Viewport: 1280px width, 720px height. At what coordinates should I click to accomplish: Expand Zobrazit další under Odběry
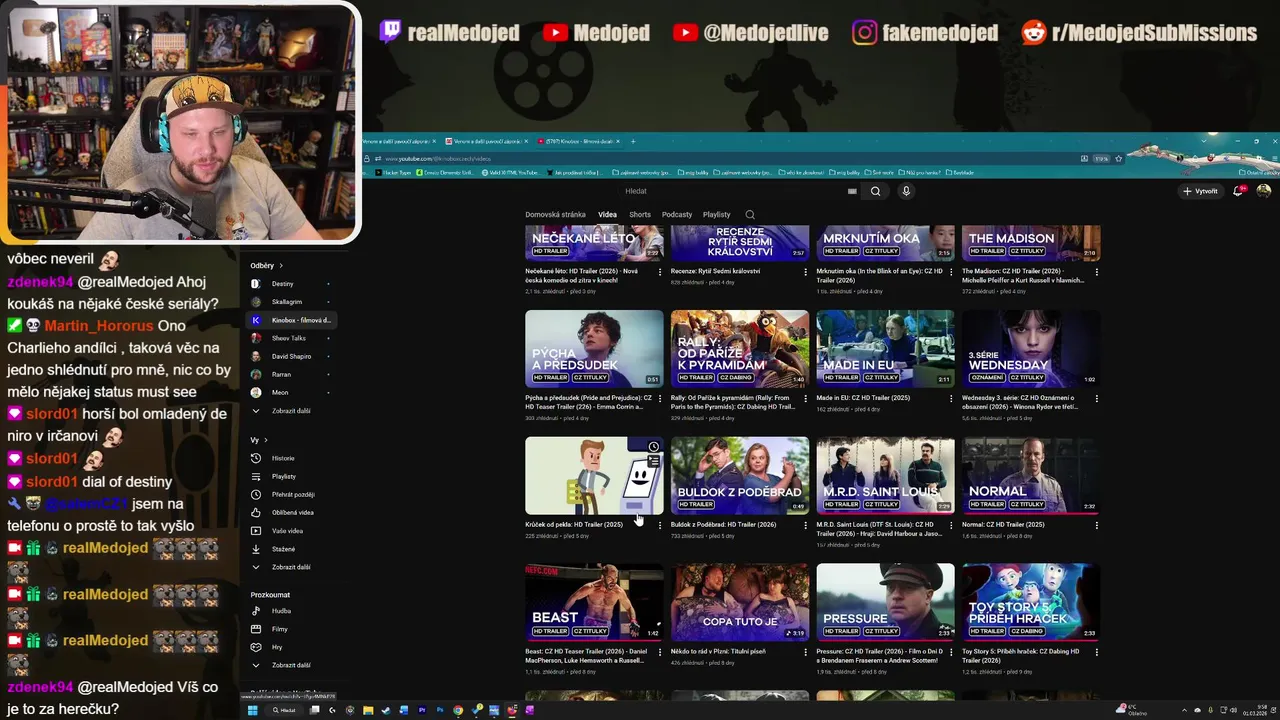point(290,411)
